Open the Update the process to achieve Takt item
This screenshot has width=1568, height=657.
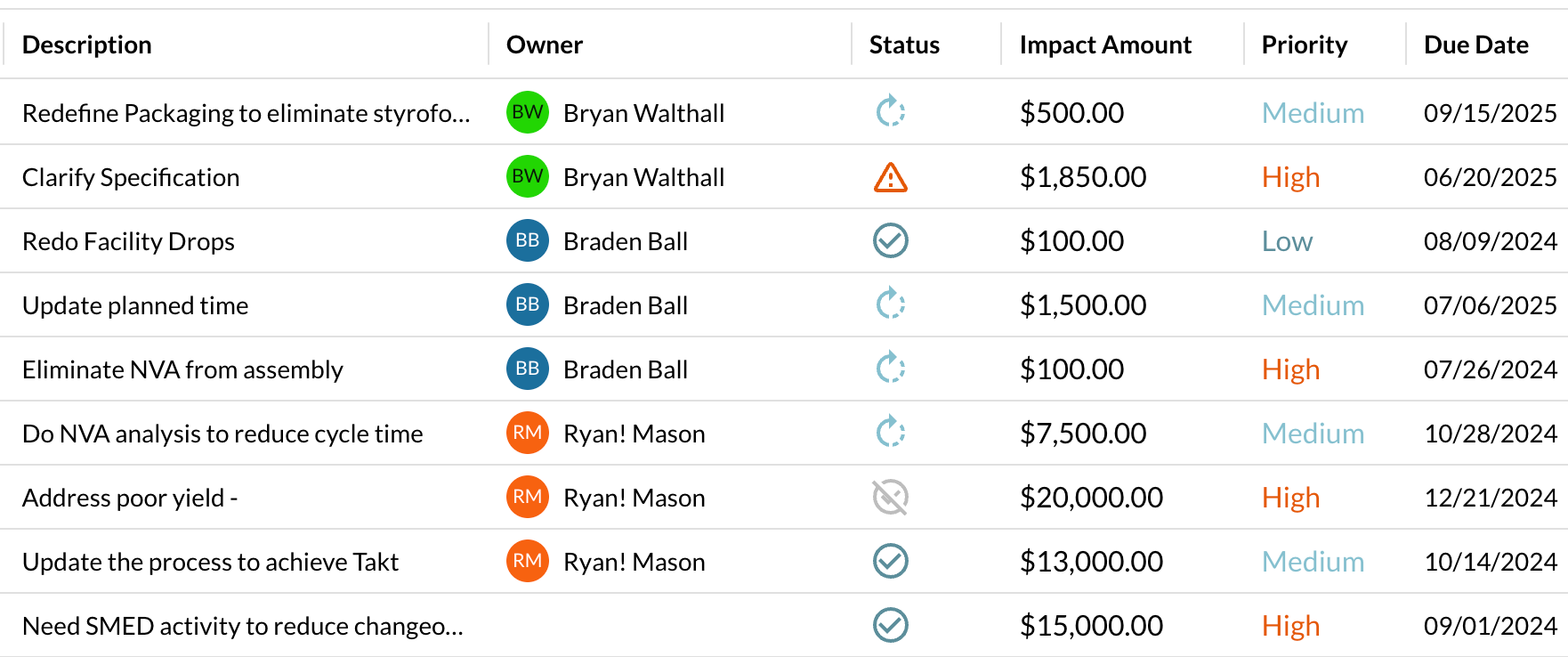pos(210,562)
